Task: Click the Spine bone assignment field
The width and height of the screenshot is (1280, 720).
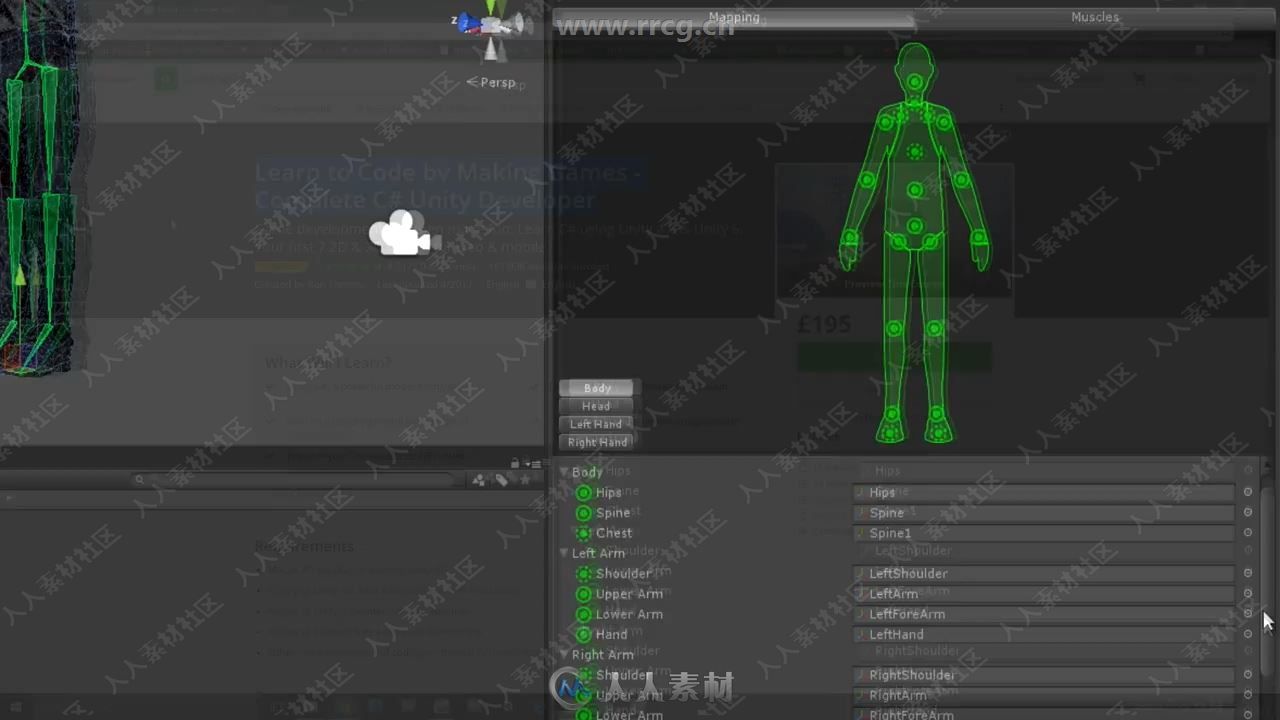Action: point(1044,513)
